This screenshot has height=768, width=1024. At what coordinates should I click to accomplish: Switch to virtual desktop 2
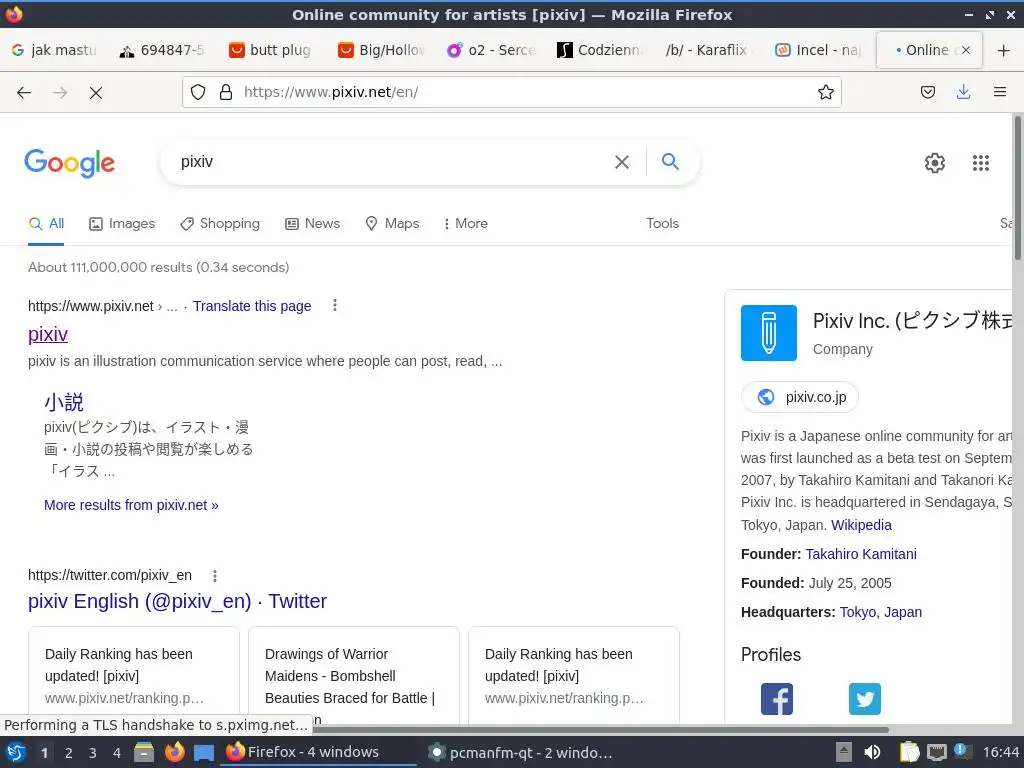pos(69,753)
